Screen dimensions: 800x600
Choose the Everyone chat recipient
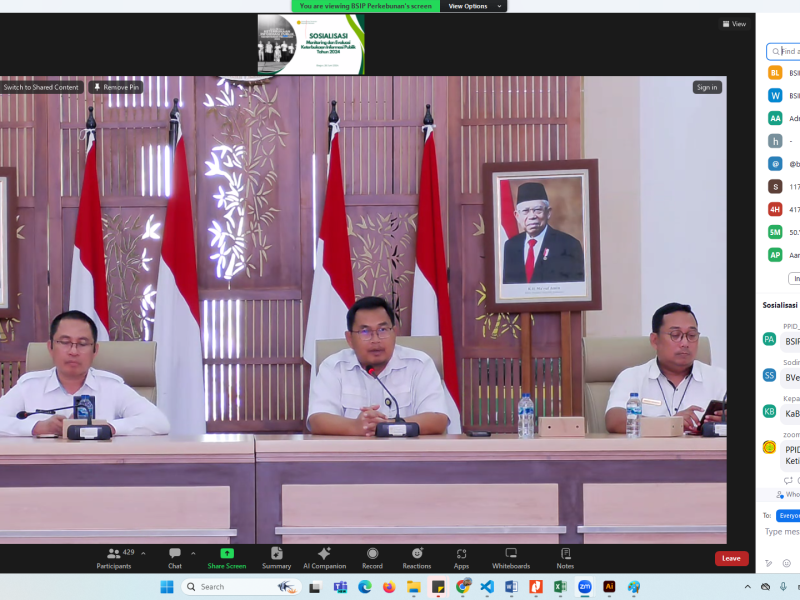tap(788, 515)
